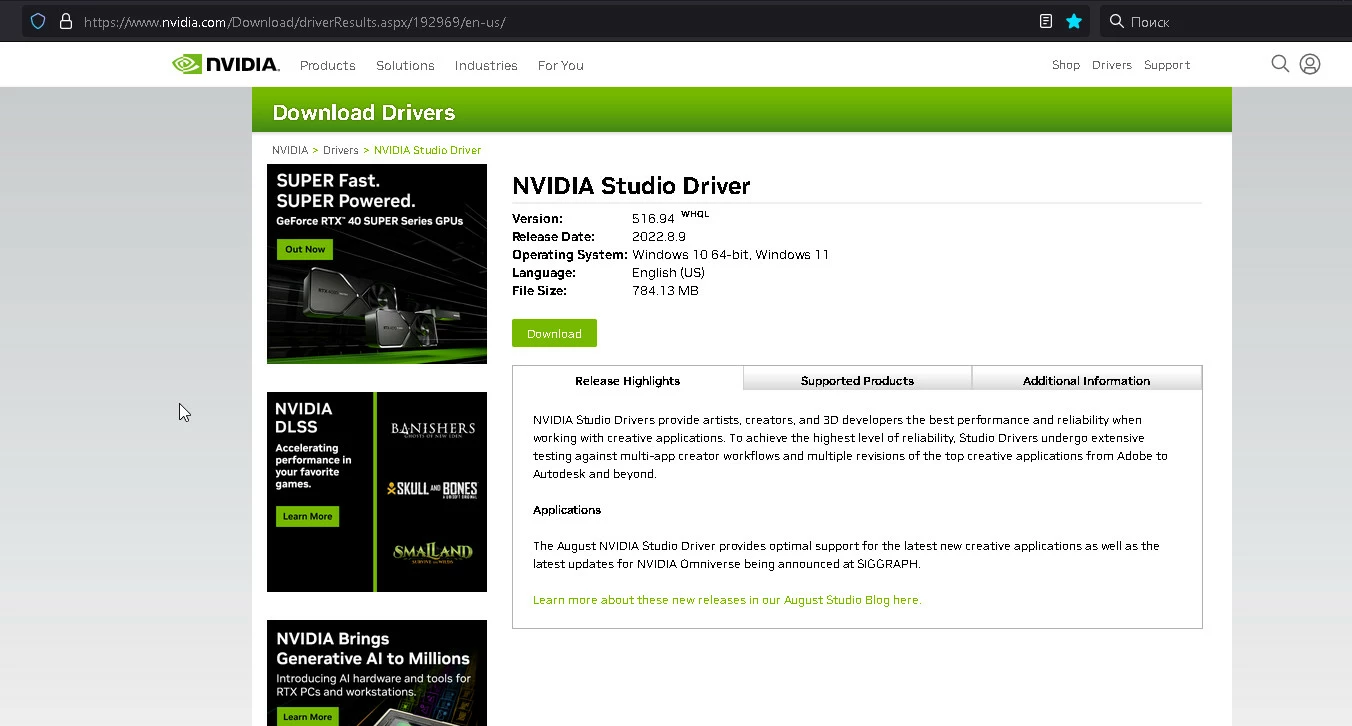Image resolution: width=1352 pixels, height=726 pixels.
Task: Click the green Download button
Action: click(x=554, y=333)
